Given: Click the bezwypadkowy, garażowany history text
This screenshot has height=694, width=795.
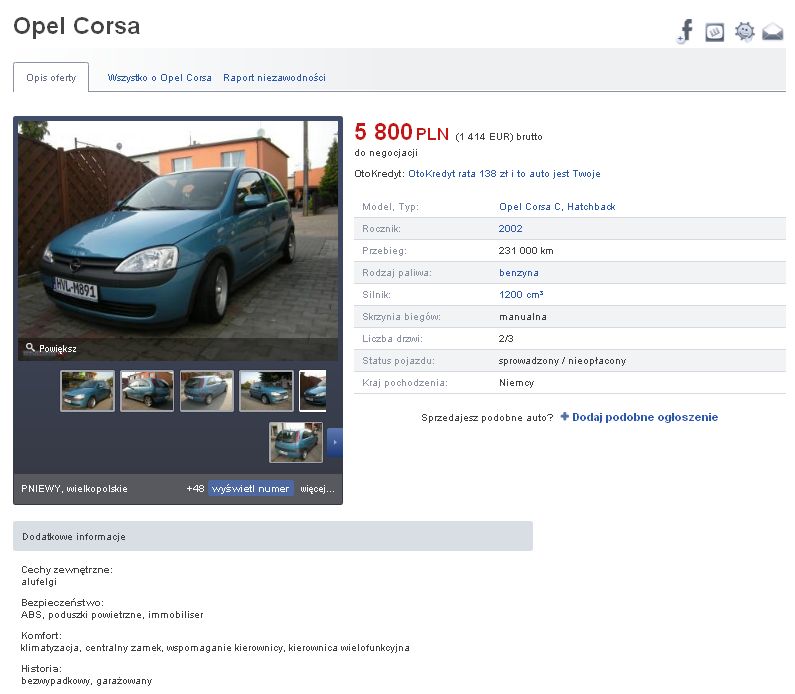Looking at the screenshot, I should [87, 680].
